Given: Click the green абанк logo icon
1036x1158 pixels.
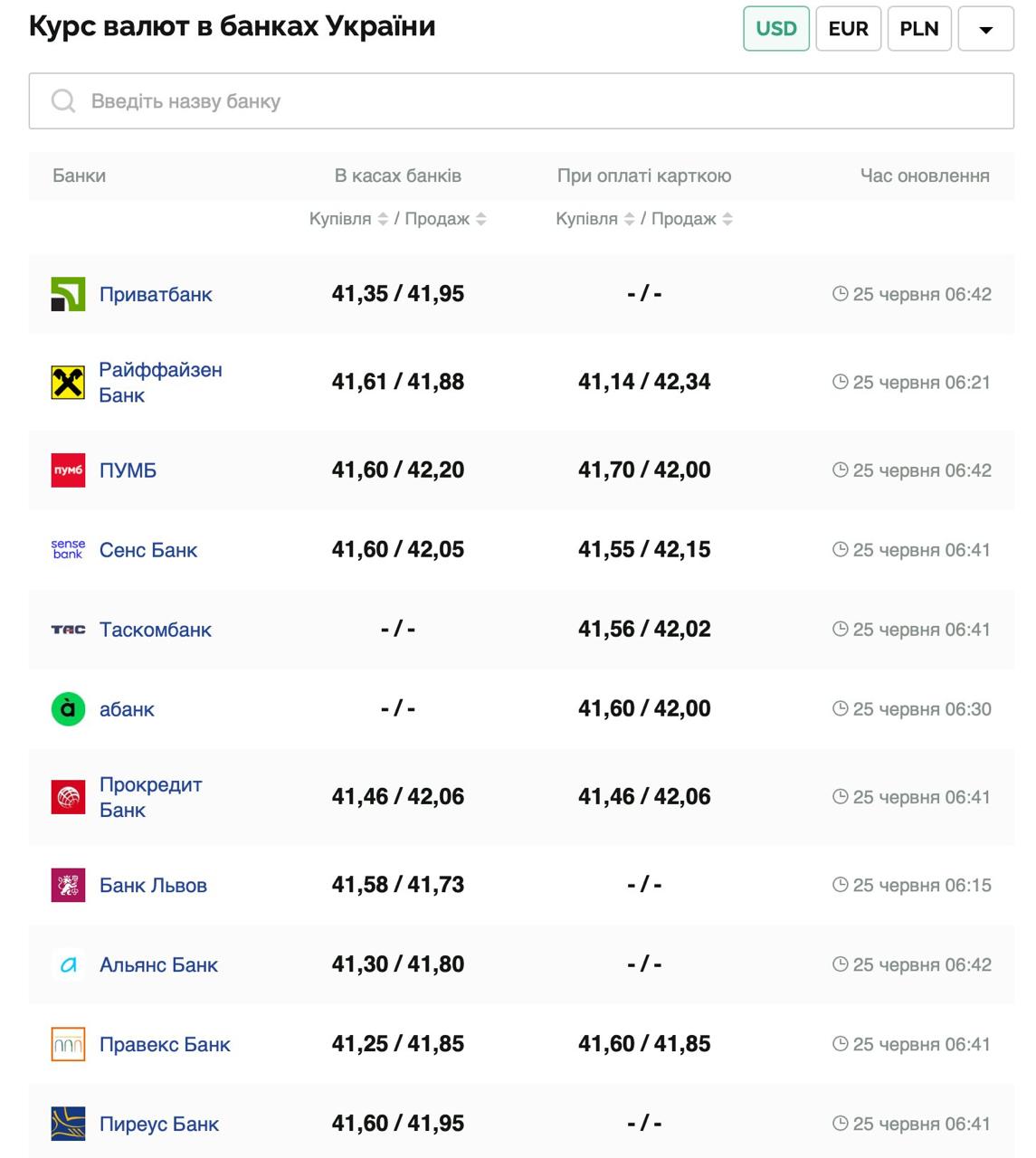Looking at the screenshot, I should (x=68, y=709).
